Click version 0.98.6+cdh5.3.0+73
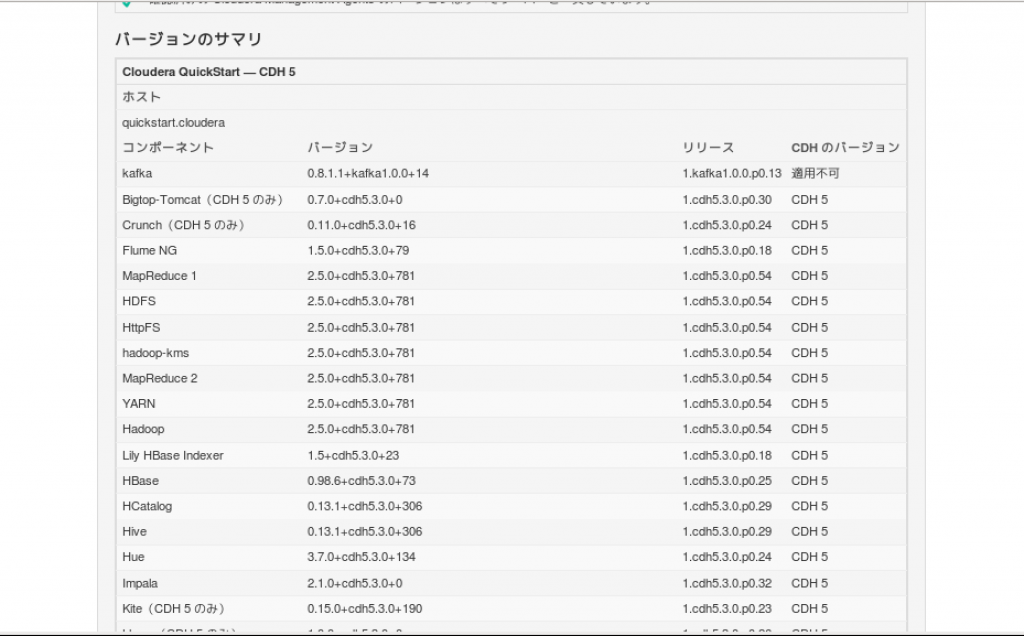Screen dimensions: 1024x636 [362, 481]
